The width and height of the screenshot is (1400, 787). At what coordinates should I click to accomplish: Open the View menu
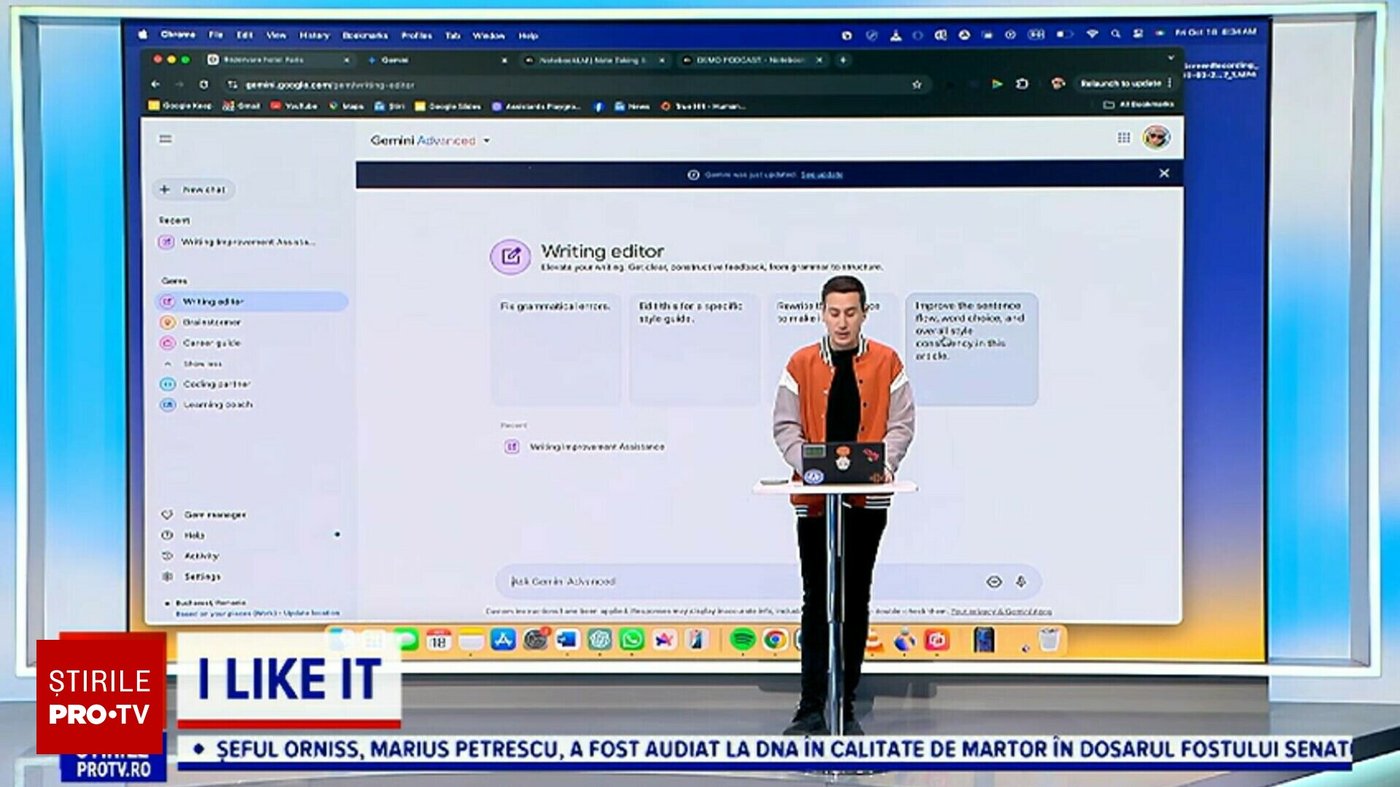(276, 35)
